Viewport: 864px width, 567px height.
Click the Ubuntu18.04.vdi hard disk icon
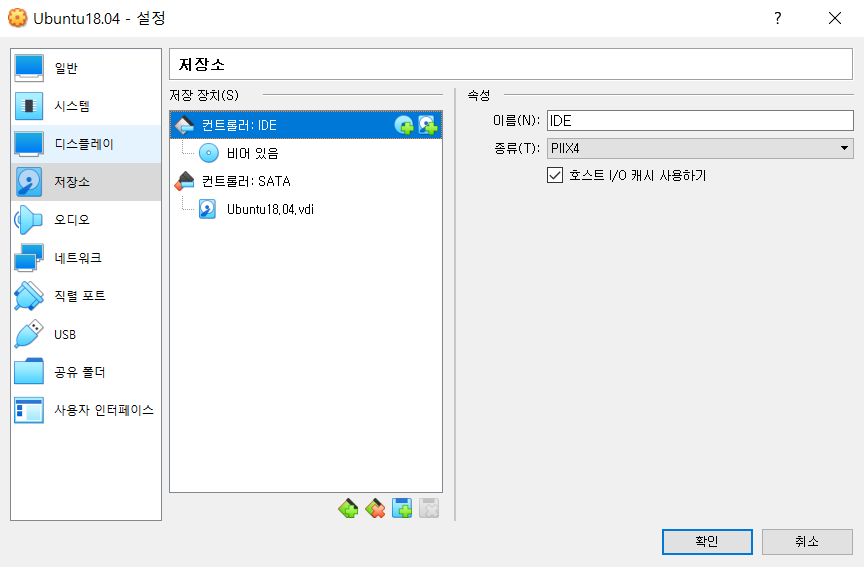pyautogui.click(x=207, y=209)
